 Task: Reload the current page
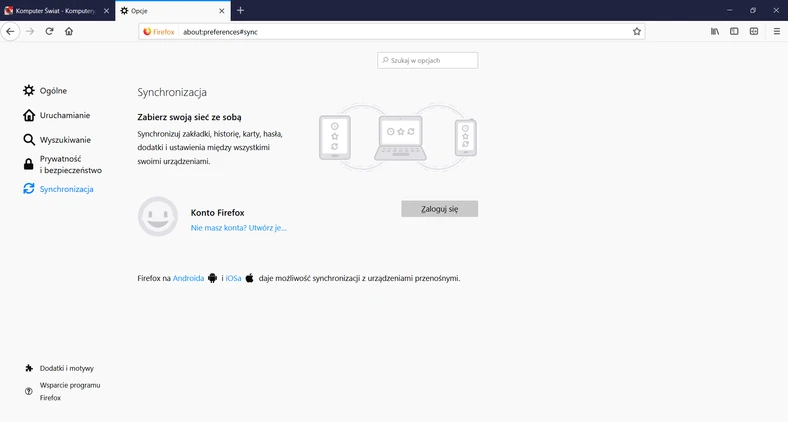tap(49, 31)
